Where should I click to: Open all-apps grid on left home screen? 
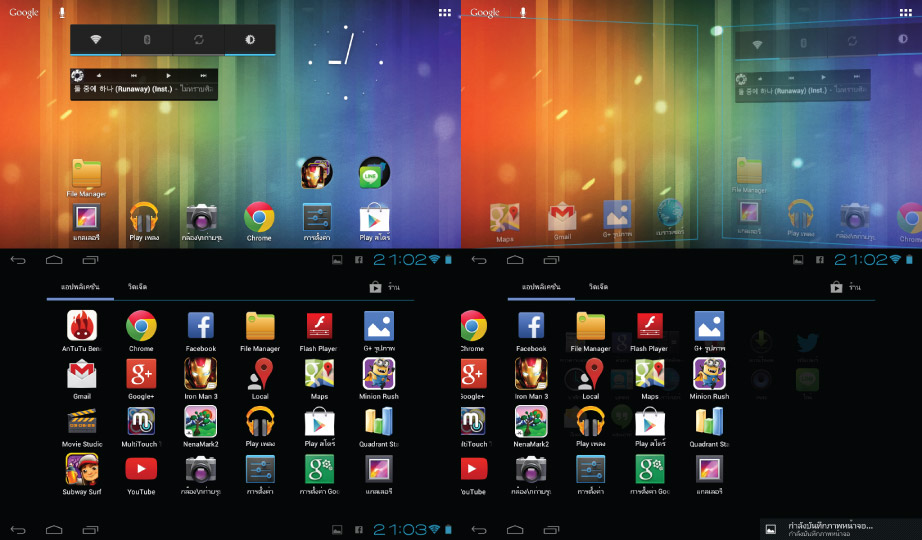click(445, 12)
